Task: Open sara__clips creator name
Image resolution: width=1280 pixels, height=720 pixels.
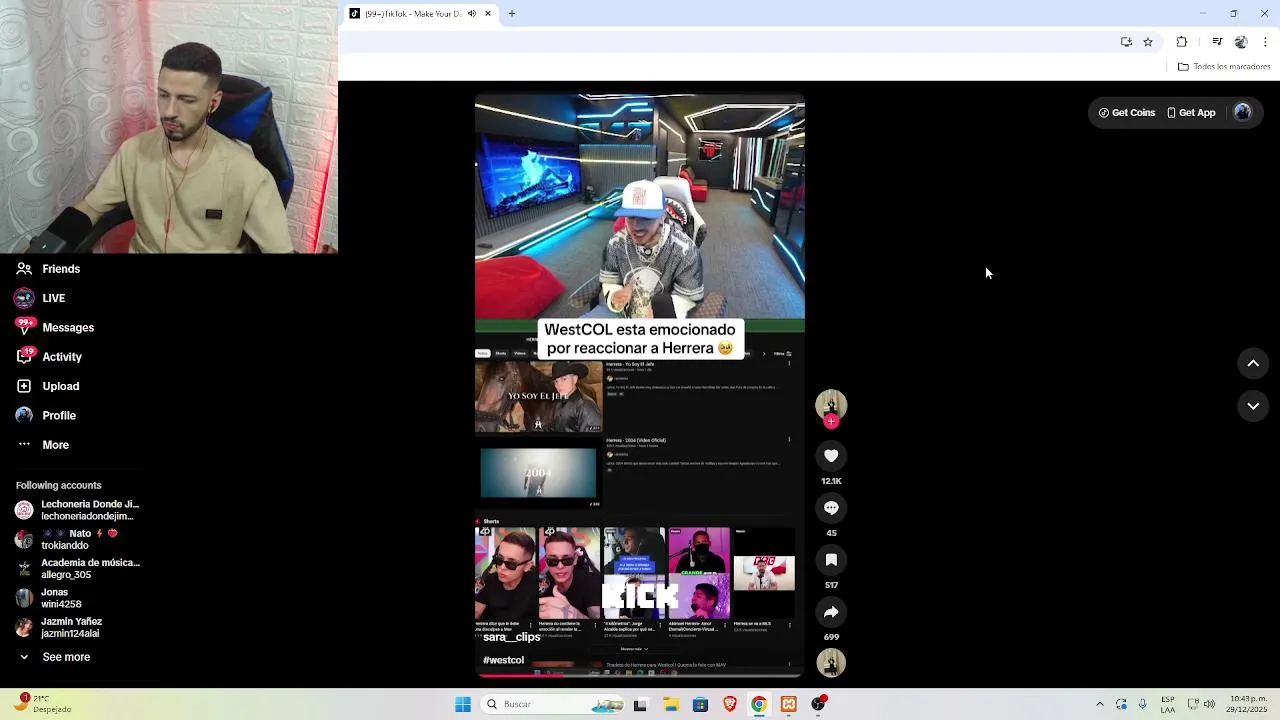Action: (x=511, y=637)
